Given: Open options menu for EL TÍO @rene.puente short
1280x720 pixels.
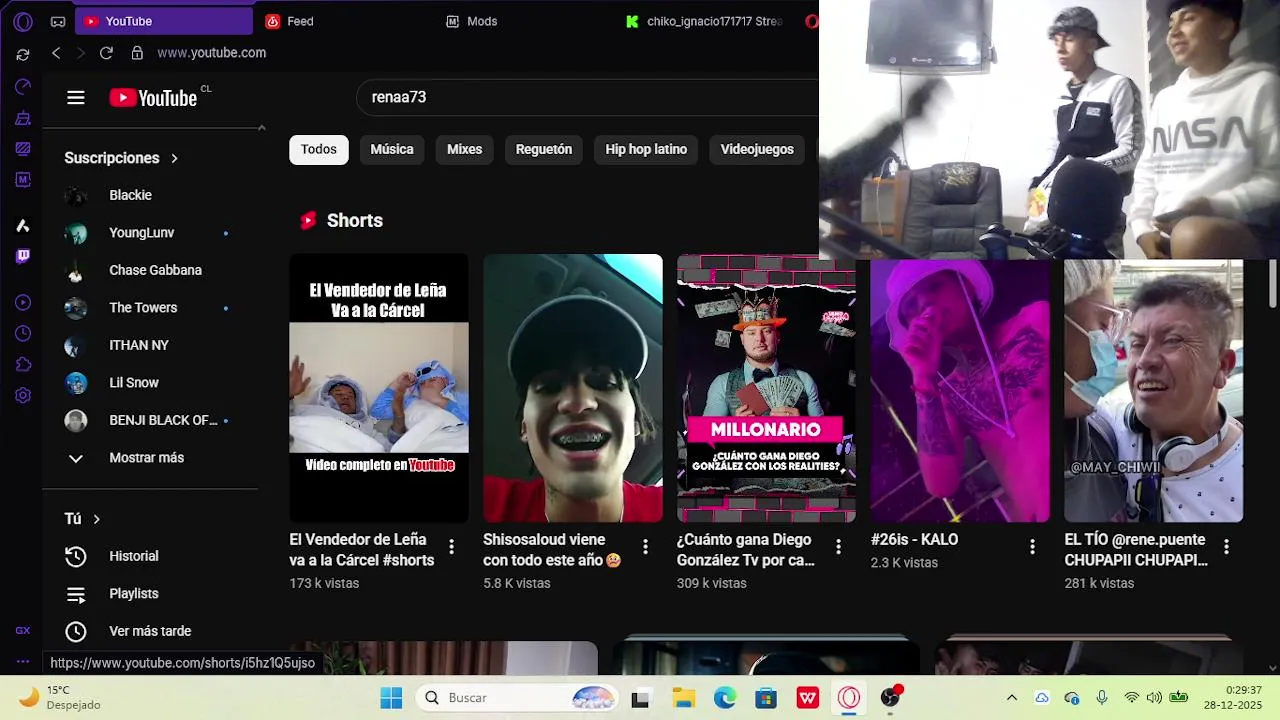Looking at the screenshot, I should [1226, 547].
